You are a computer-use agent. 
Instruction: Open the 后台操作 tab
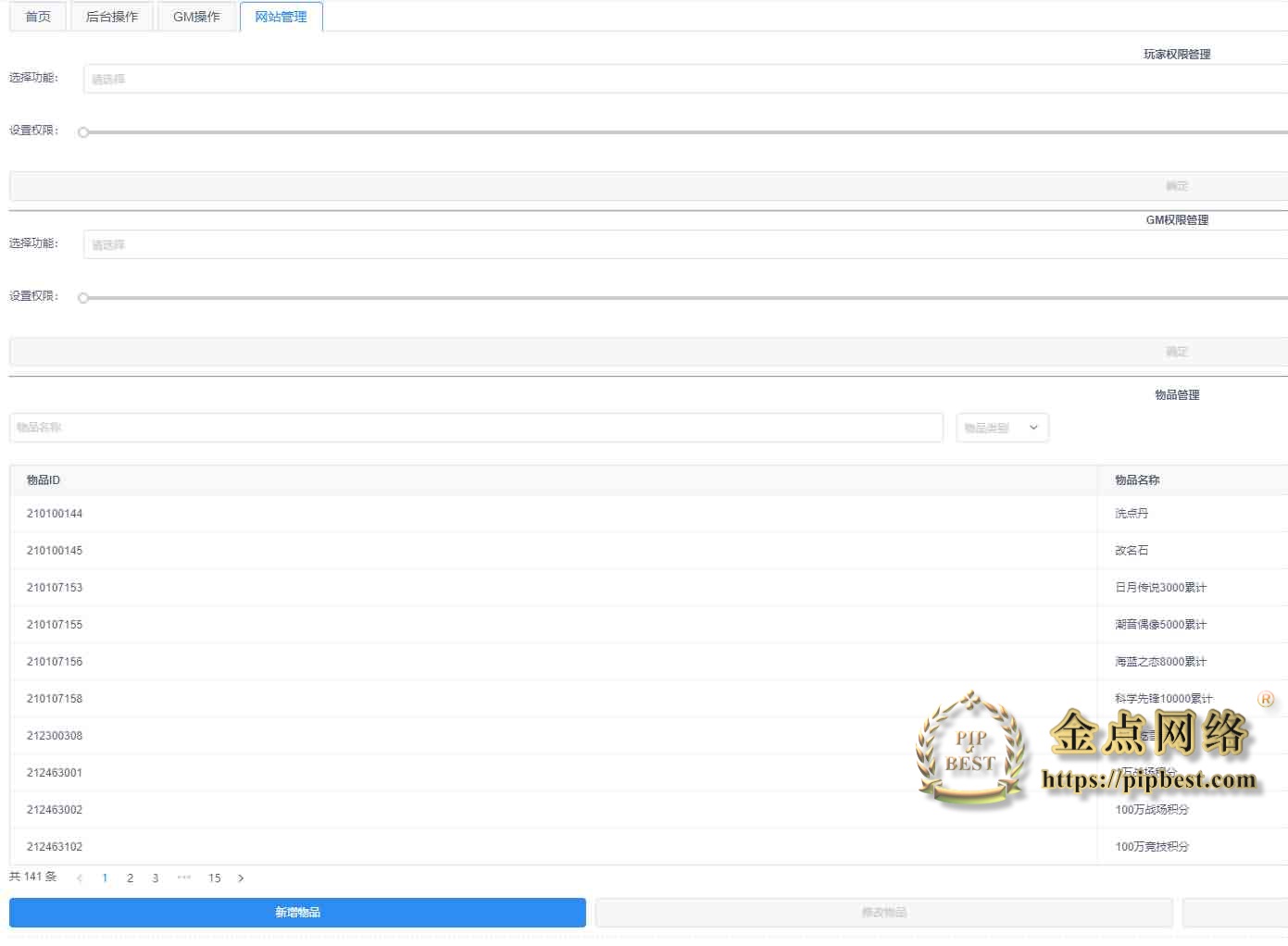click(112, 17)
